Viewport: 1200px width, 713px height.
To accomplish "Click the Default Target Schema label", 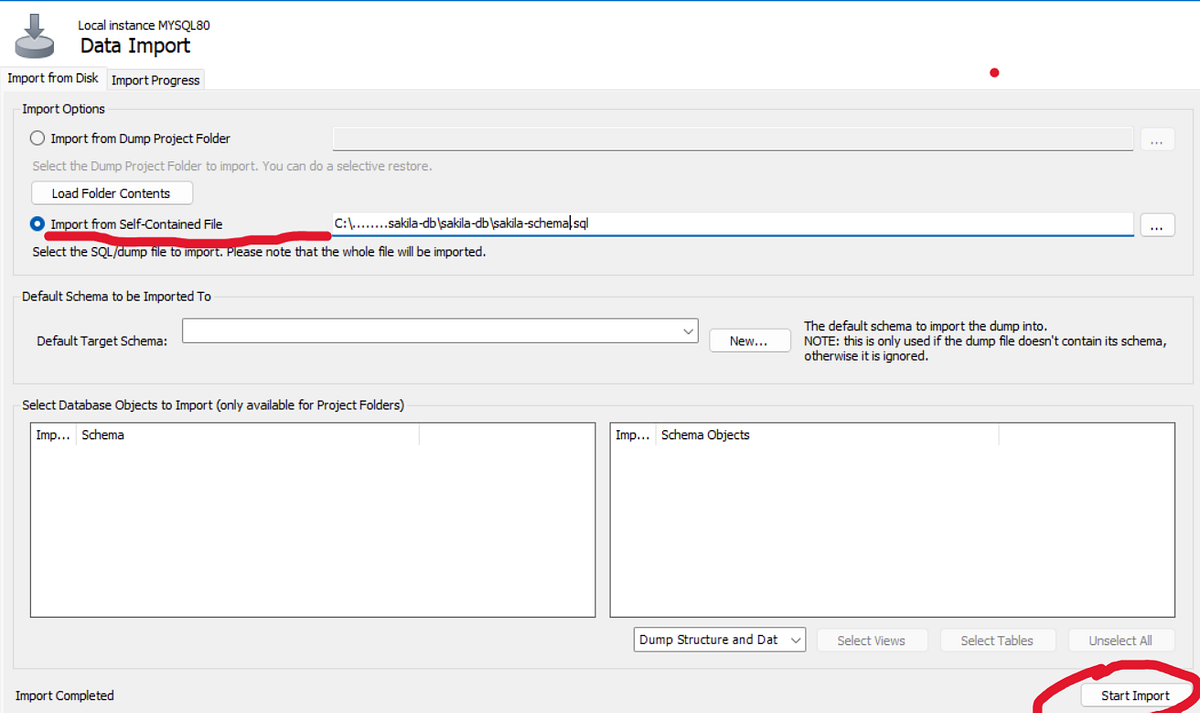I will [102, 341].
